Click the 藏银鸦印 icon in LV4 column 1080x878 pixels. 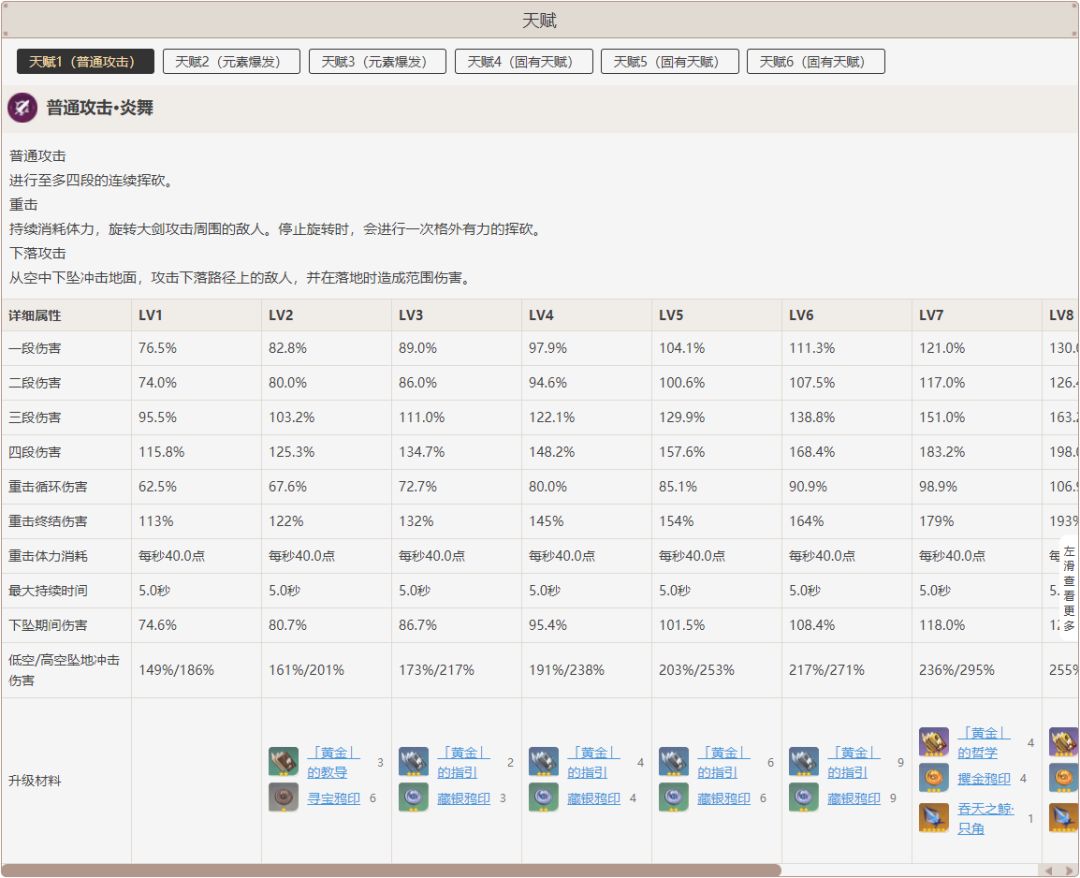[x=543, y=797]
